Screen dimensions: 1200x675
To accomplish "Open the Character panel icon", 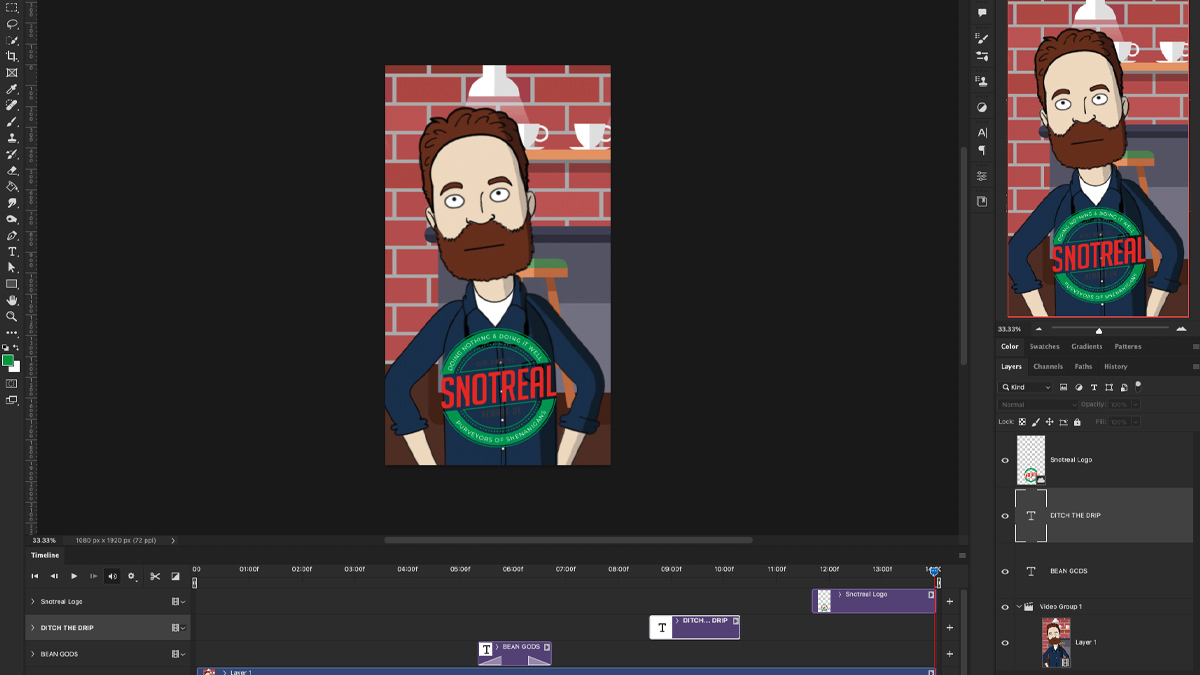I will pos(982,132).
